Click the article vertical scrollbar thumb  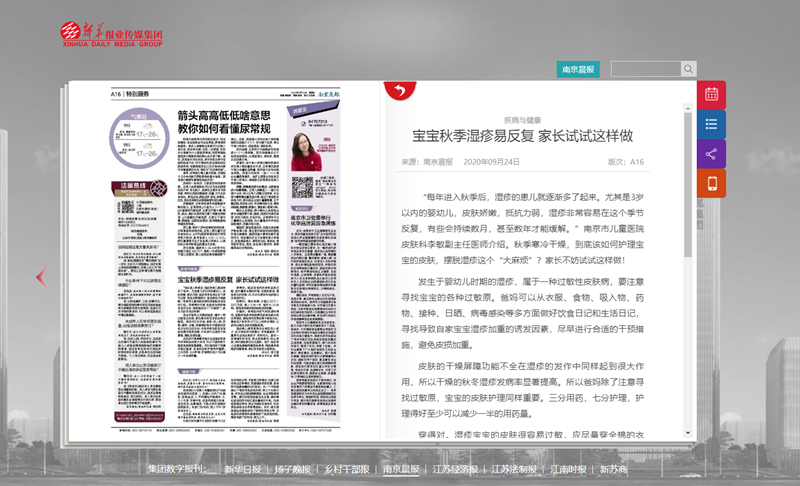point(688,185)
